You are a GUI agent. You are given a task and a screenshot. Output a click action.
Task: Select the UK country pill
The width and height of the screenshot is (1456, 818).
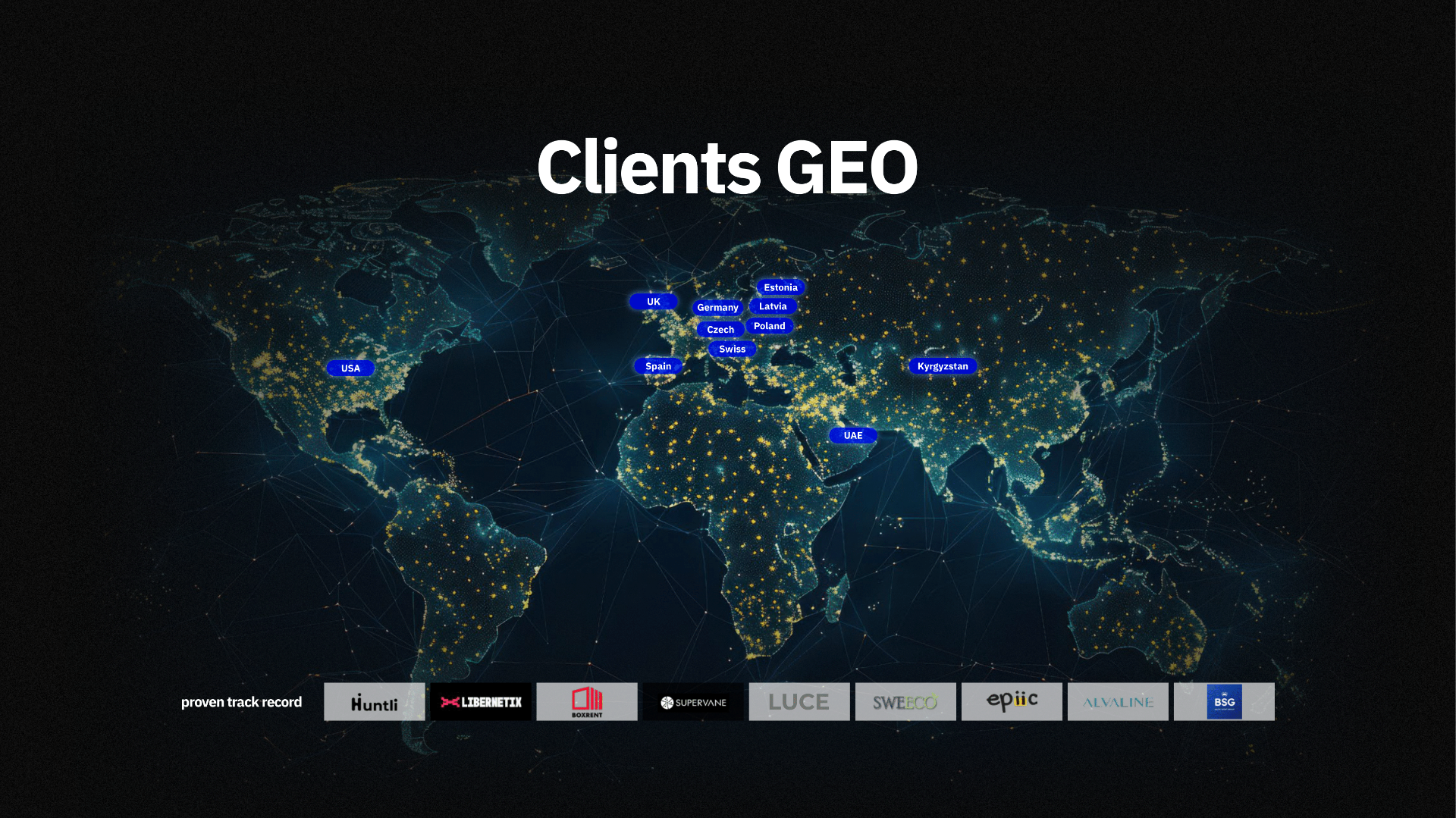point(654,302)
